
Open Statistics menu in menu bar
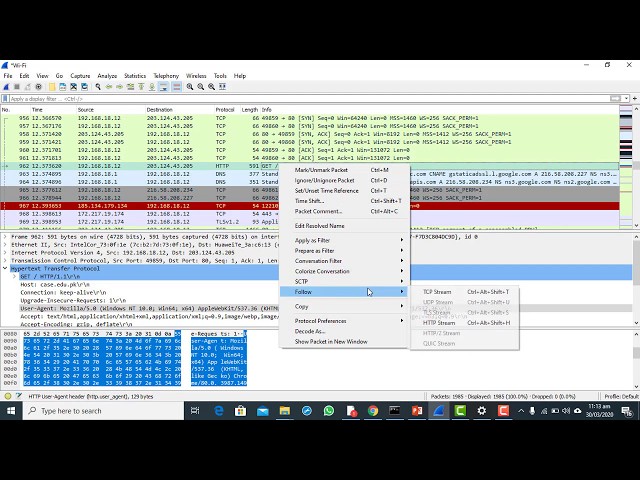click(x=135, y=76)
